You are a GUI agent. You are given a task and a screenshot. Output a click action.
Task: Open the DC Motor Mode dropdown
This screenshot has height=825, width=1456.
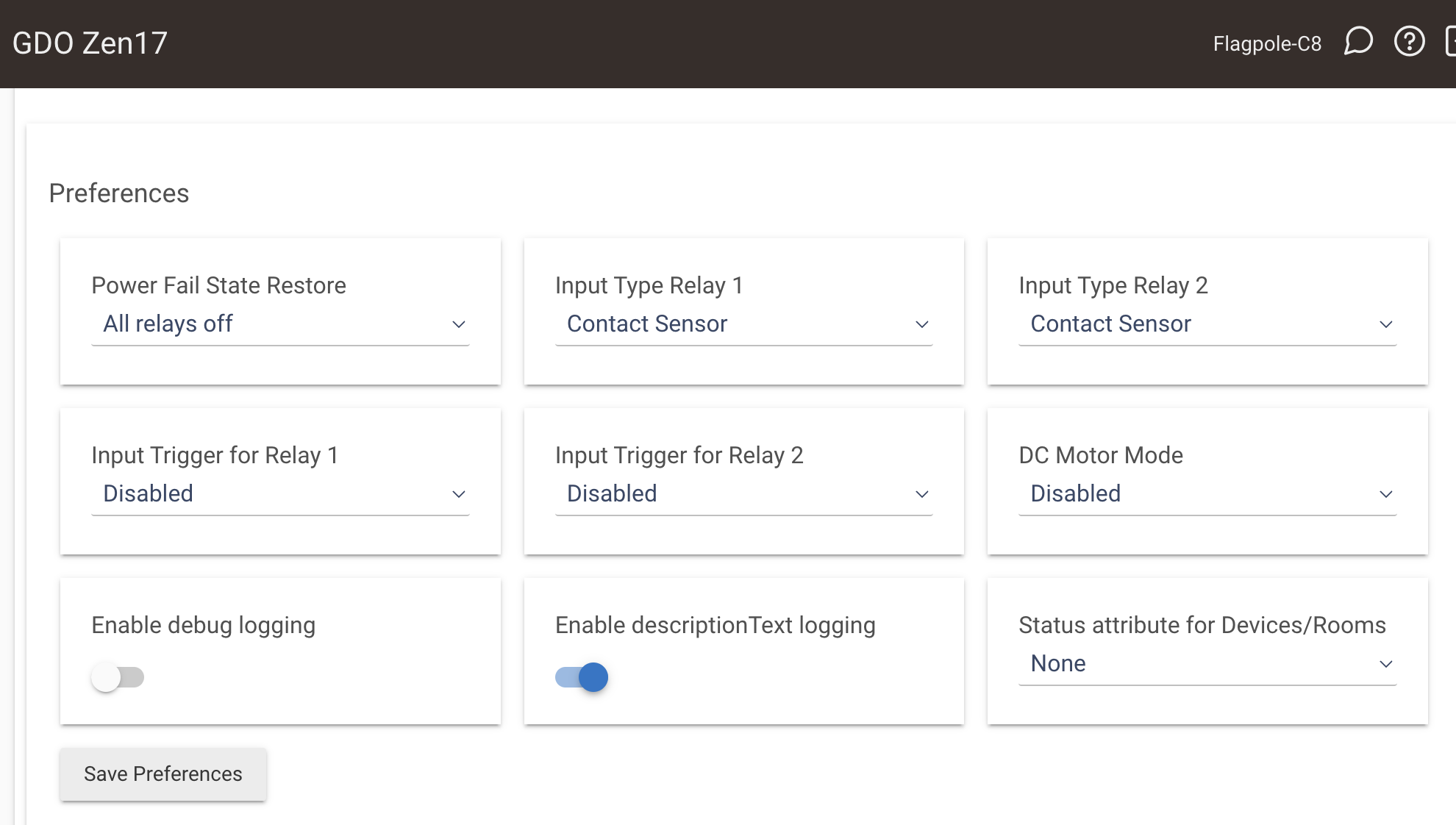coord(1206,494)
